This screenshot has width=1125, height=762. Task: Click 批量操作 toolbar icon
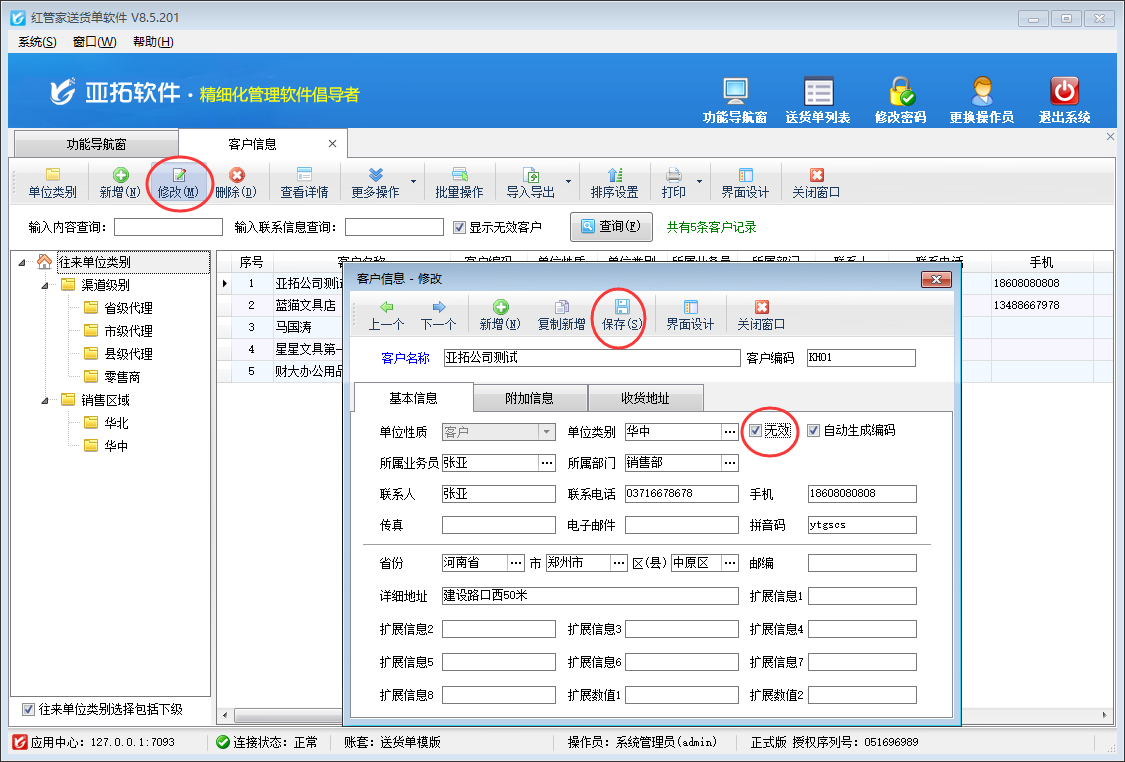point(459,183)
